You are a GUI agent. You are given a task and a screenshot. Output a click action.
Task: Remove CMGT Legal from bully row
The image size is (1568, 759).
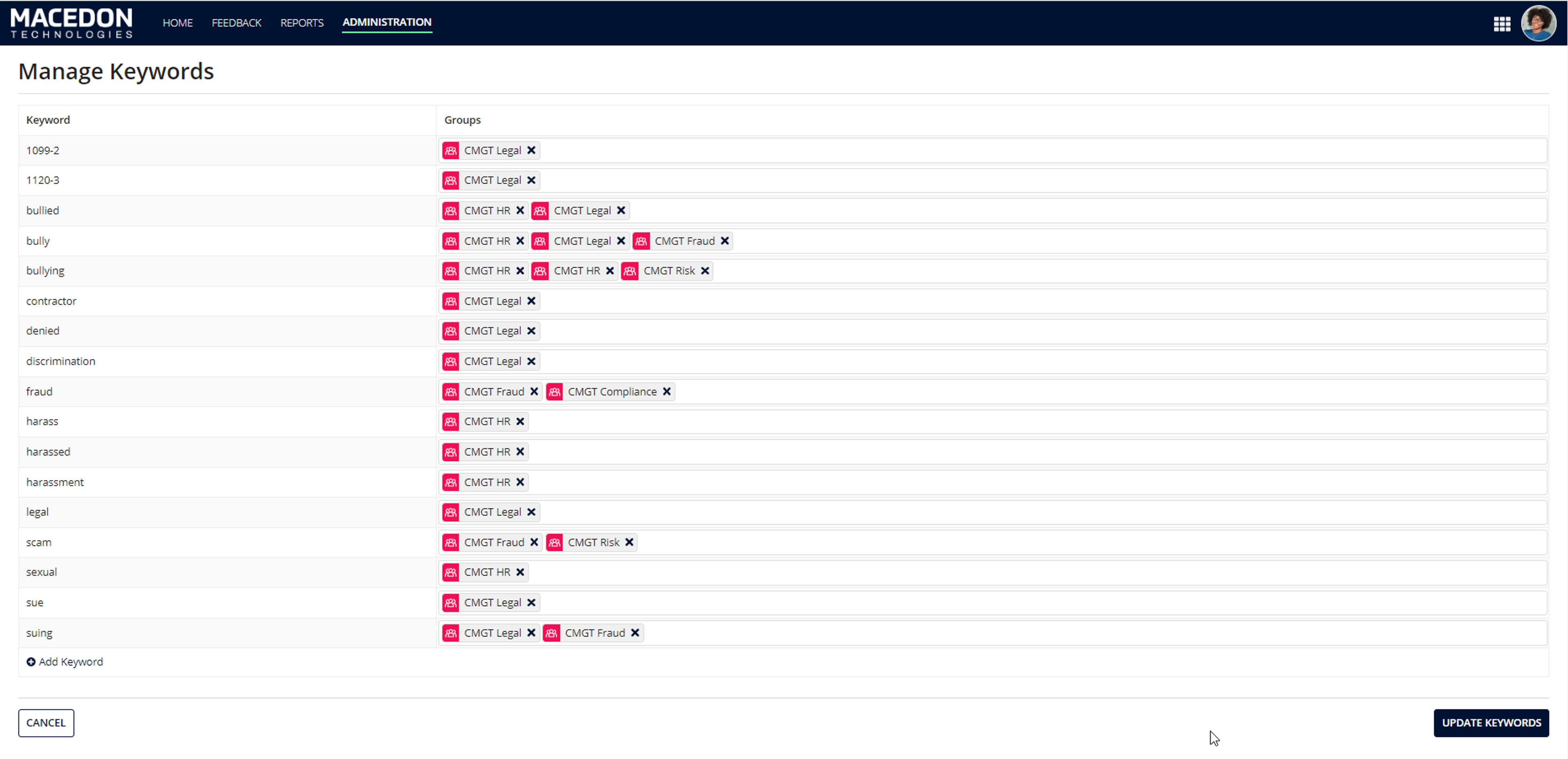[x=621, y=241]
